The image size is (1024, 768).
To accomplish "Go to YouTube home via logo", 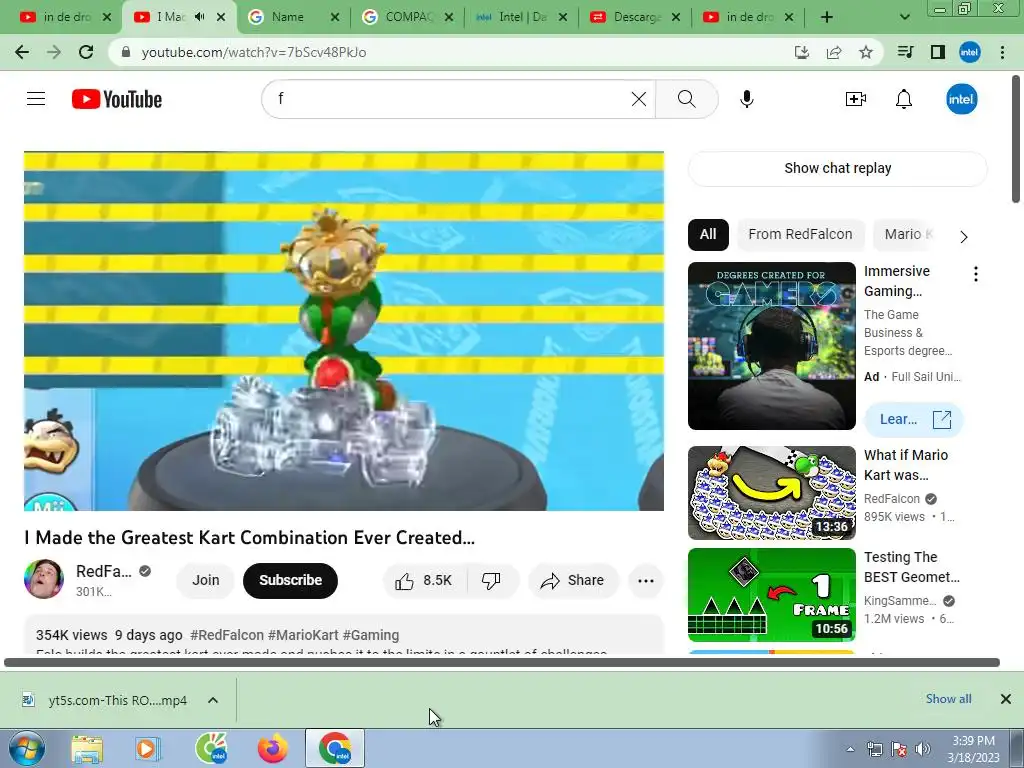I will tap(117, 99).
